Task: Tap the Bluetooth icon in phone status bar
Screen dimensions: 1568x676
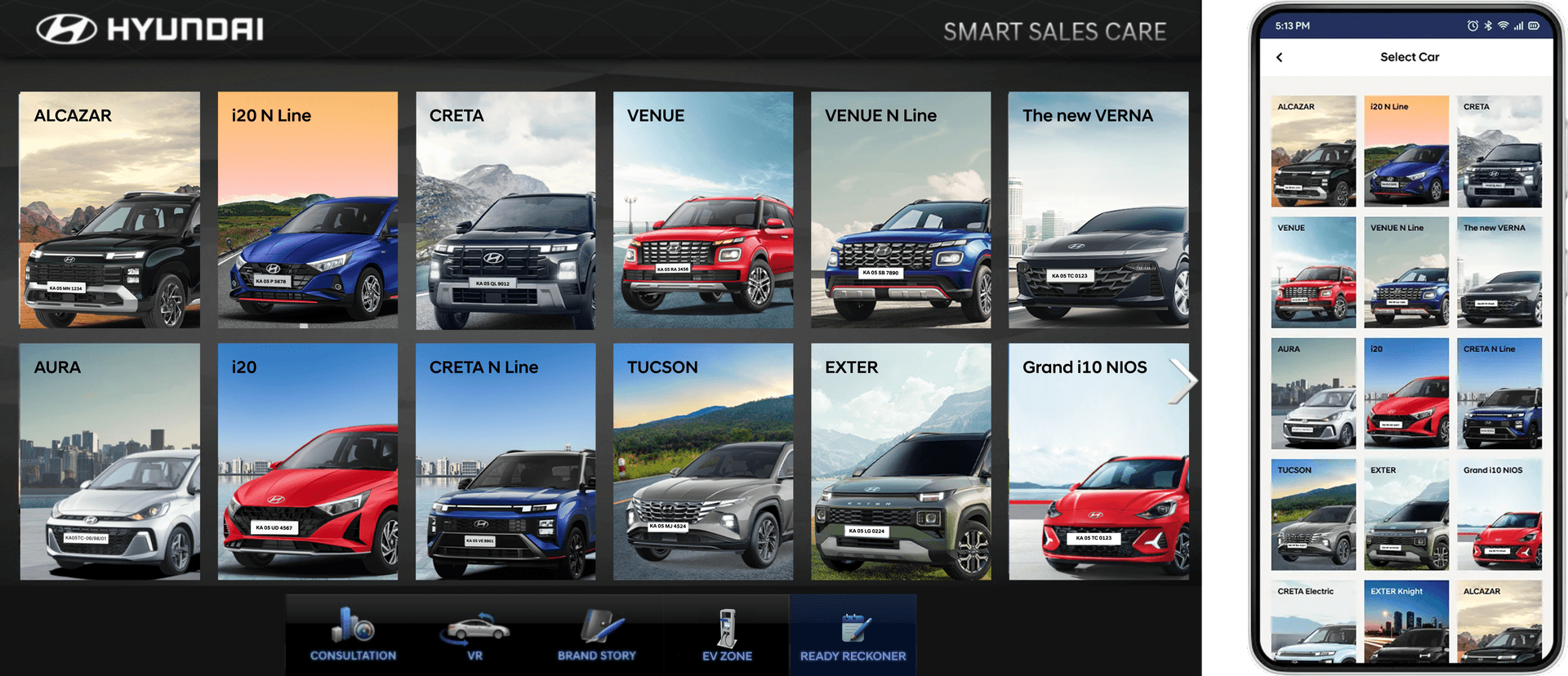Action: [1488, 26]
